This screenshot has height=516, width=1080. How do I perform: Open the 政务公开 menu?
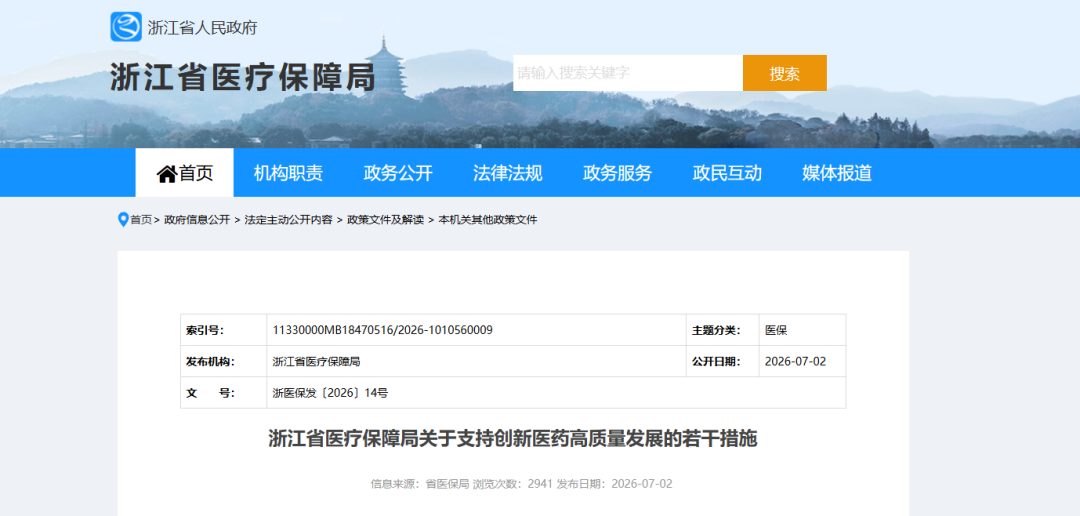tap(398, 173)
